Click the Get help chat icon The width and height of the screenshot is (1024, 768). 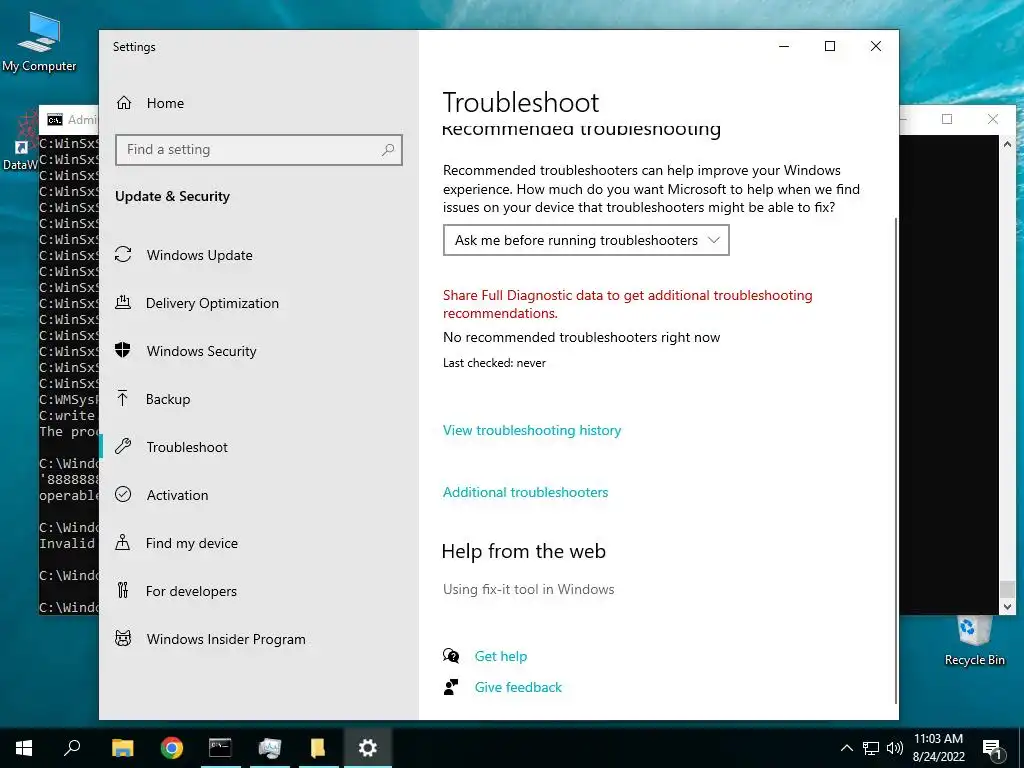[451, 656]
